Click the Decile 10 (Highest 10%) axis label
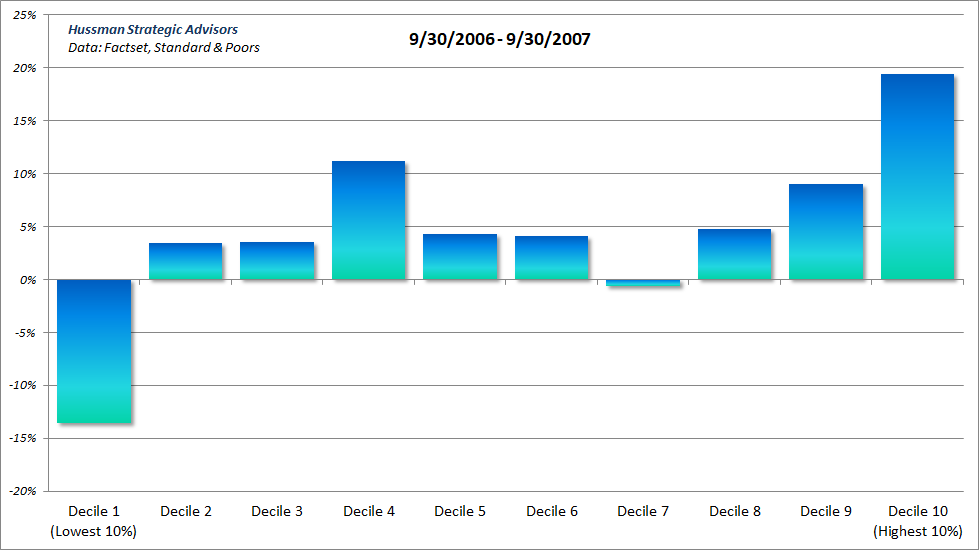 917,521
